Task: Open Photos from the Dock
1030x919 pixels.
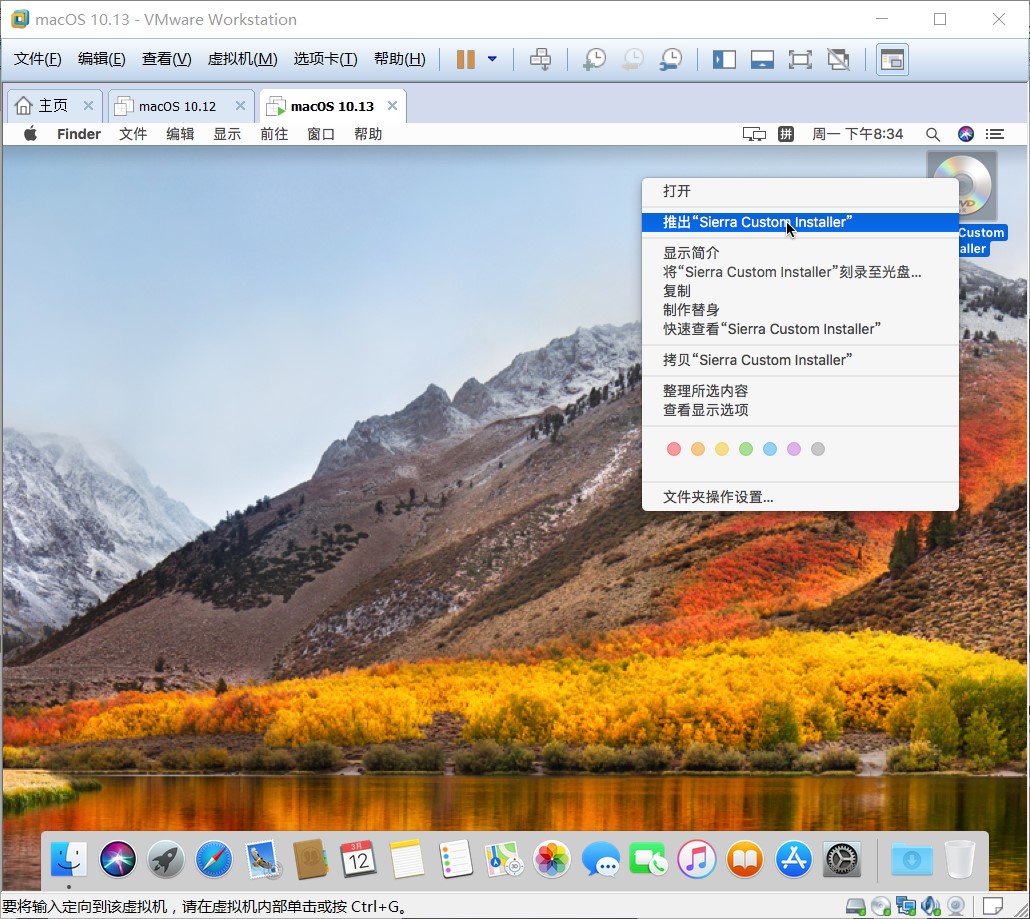Action: tap(552, 859)
